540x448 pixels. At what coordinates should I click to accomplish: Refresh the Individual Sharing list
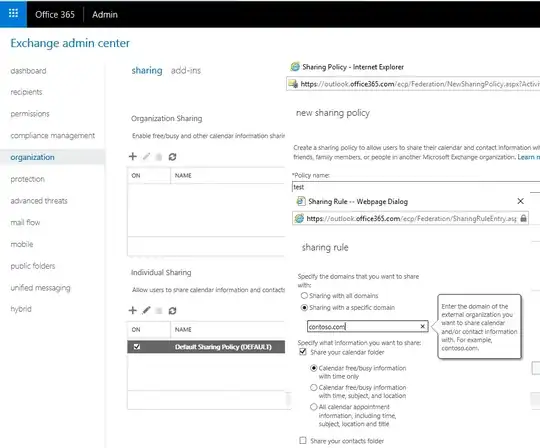pyautogui.click(x=172, y=311)
